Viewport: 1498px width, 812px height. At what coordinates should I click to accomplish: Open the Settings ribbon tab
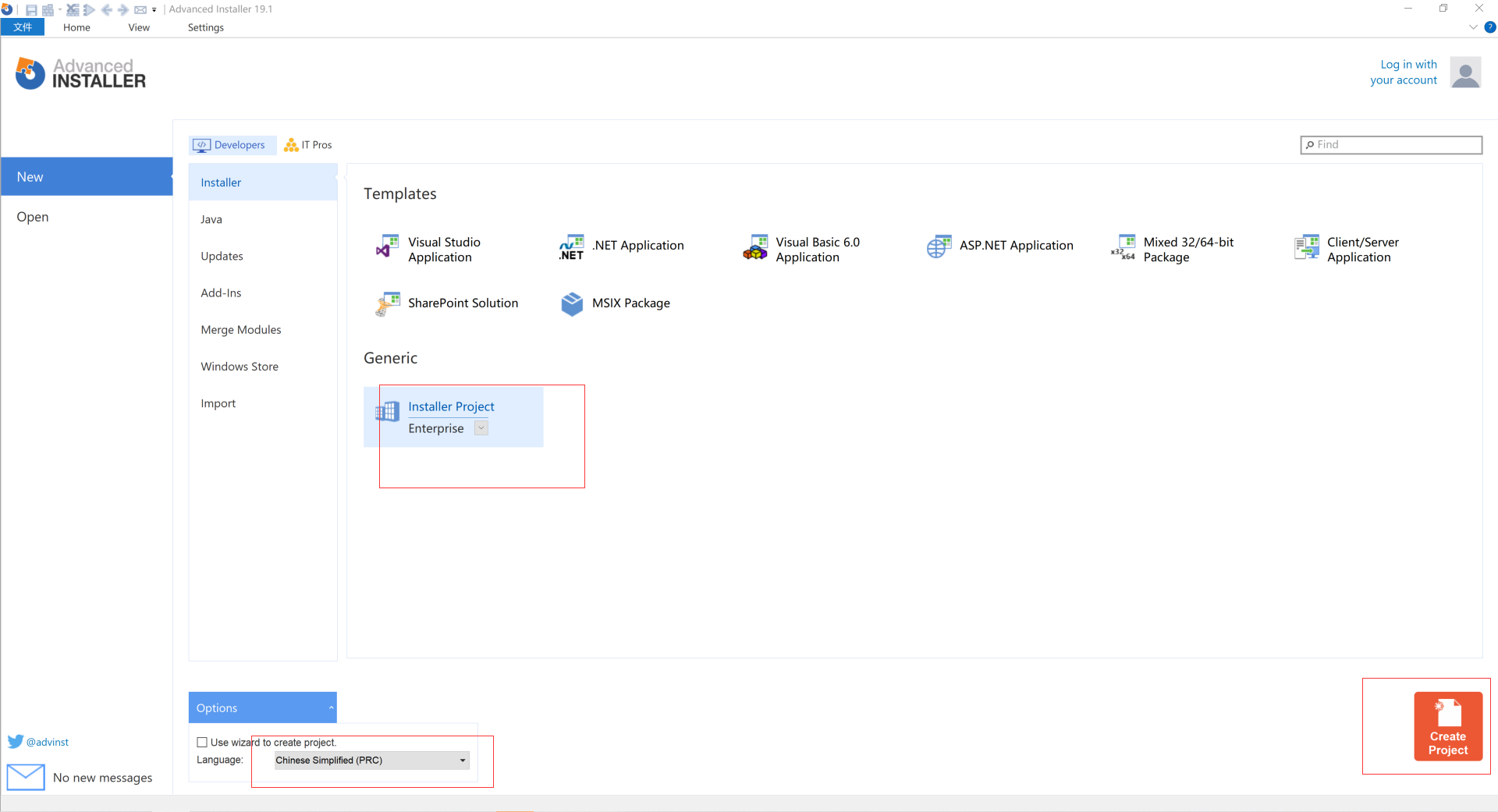coord(206,27)
